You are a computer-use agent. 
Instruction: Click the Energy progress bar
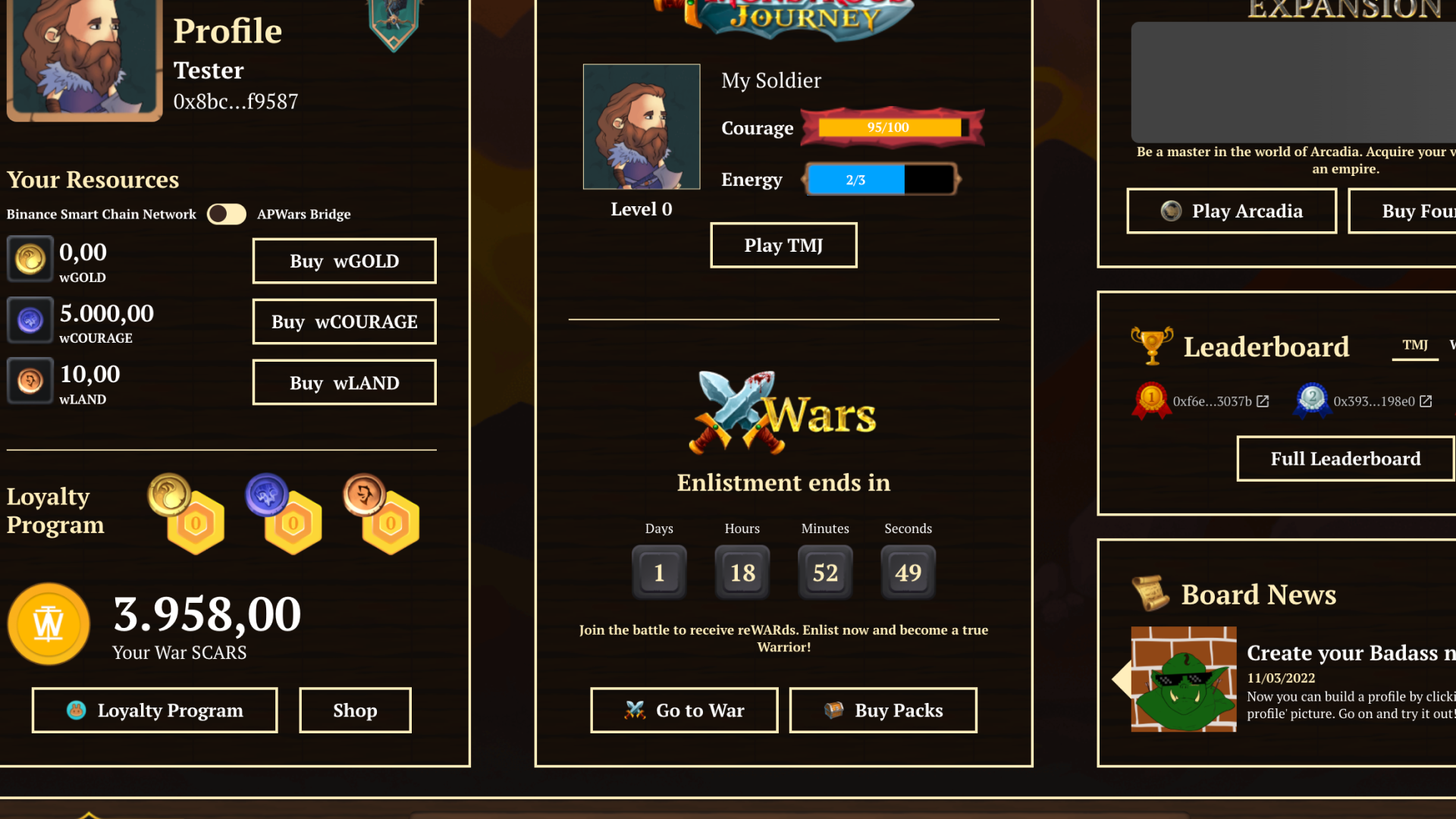(x=881, y=180)
